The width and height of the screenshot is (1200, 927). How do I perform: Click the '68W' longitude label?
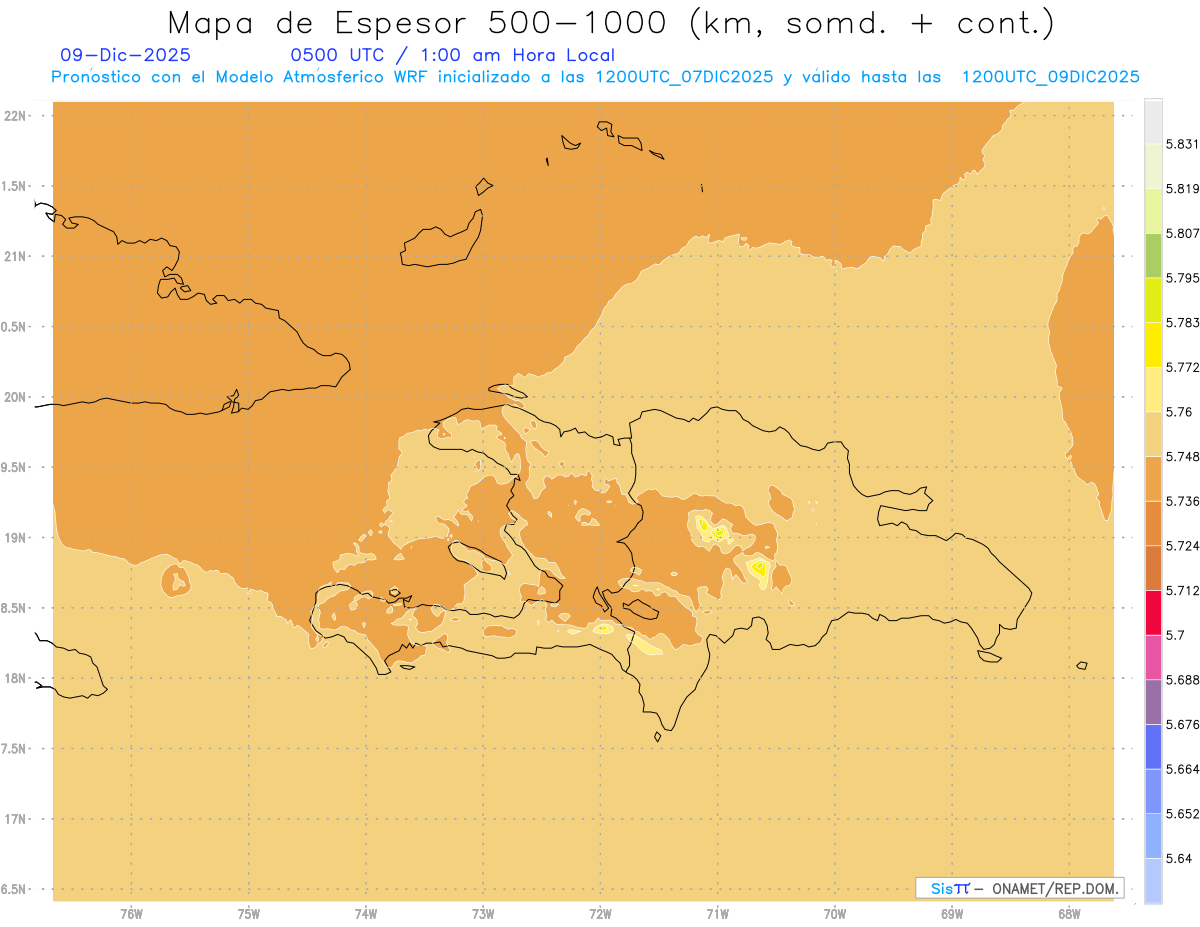click(x=1069, y=913)
